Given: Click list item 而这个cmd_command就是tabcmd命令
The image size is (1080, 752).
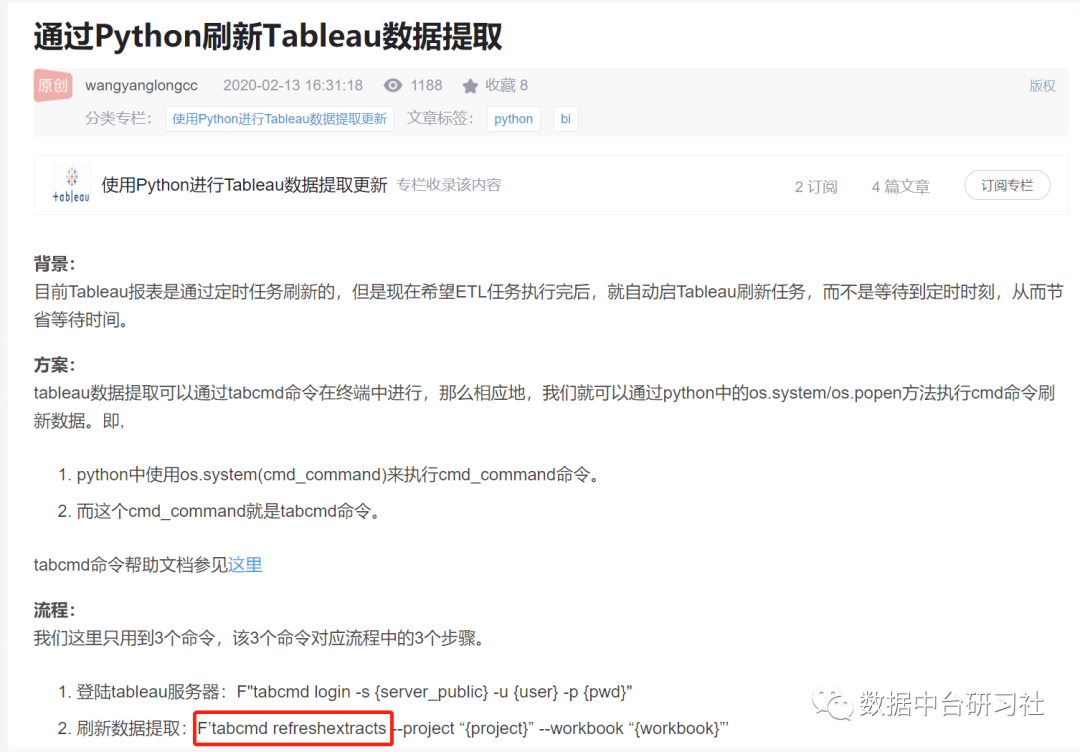Looking at the screenshot, I should tap(229, 511).
